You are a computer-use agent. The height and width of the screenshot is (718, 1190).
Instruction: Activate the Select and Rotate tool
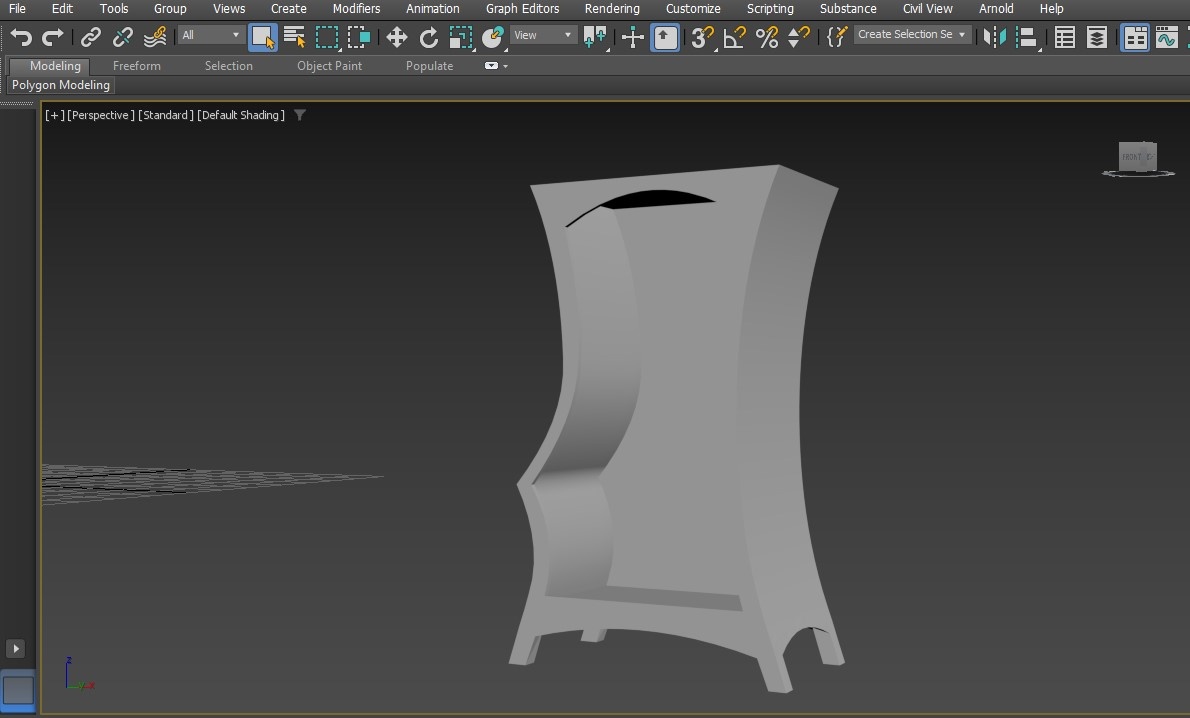click(429, 37)
